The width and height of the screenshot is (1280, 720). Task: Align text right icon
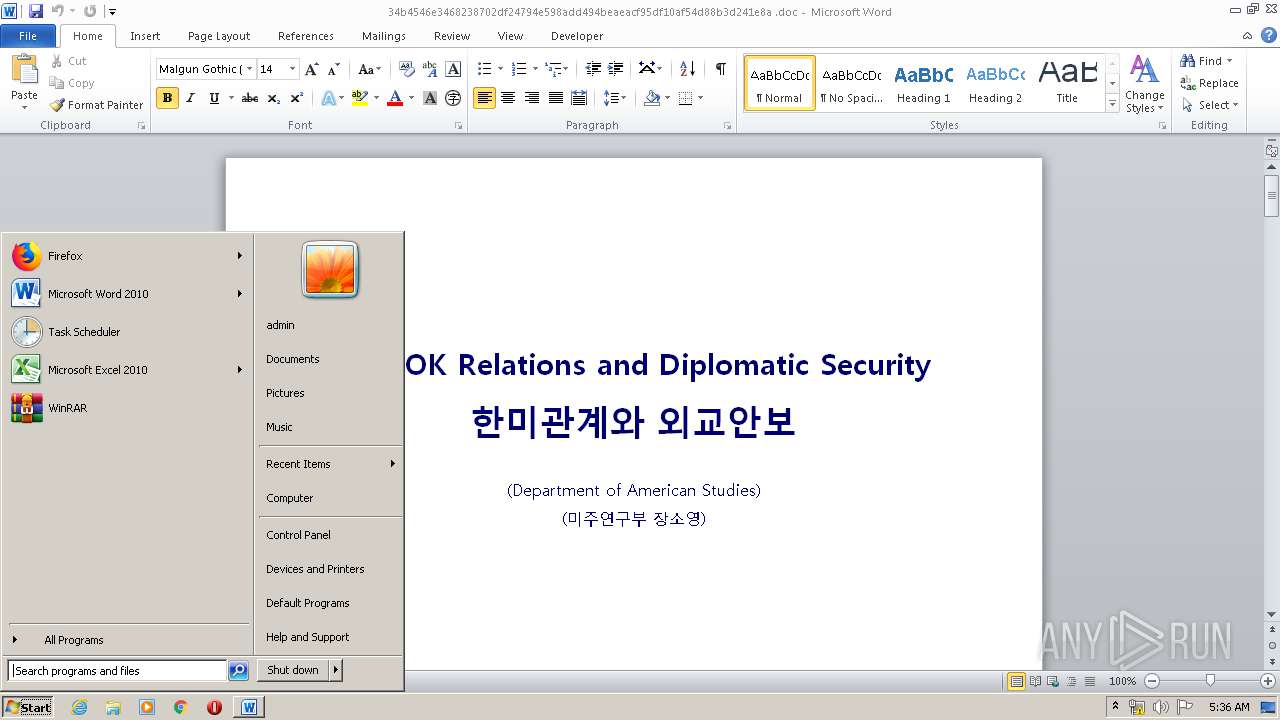[531, 98]
